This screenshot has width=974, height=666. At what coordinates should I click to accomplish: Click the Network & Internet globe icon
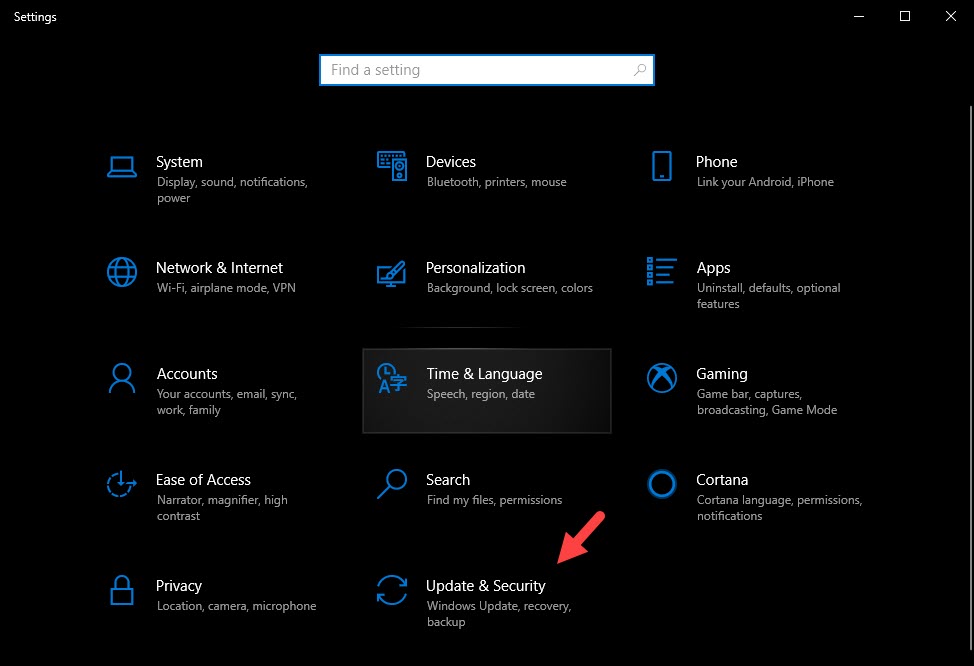[x=122, y=272]
